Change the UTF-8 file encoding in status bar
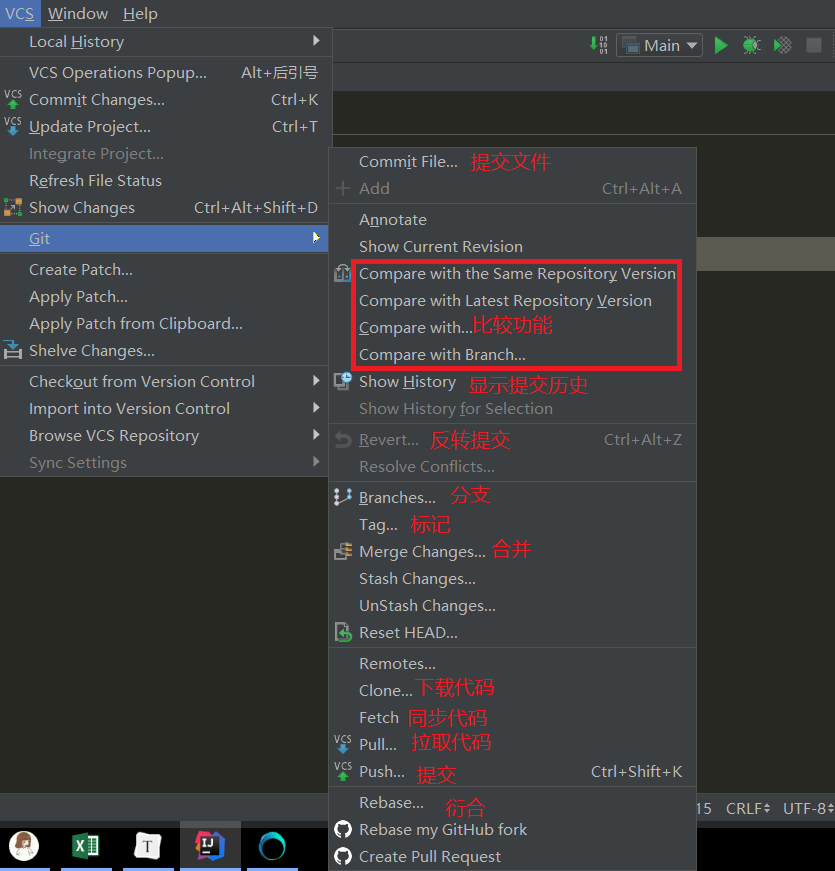This screenshot has height=871, width=835. pyautogui.click(x=806, y=808)
